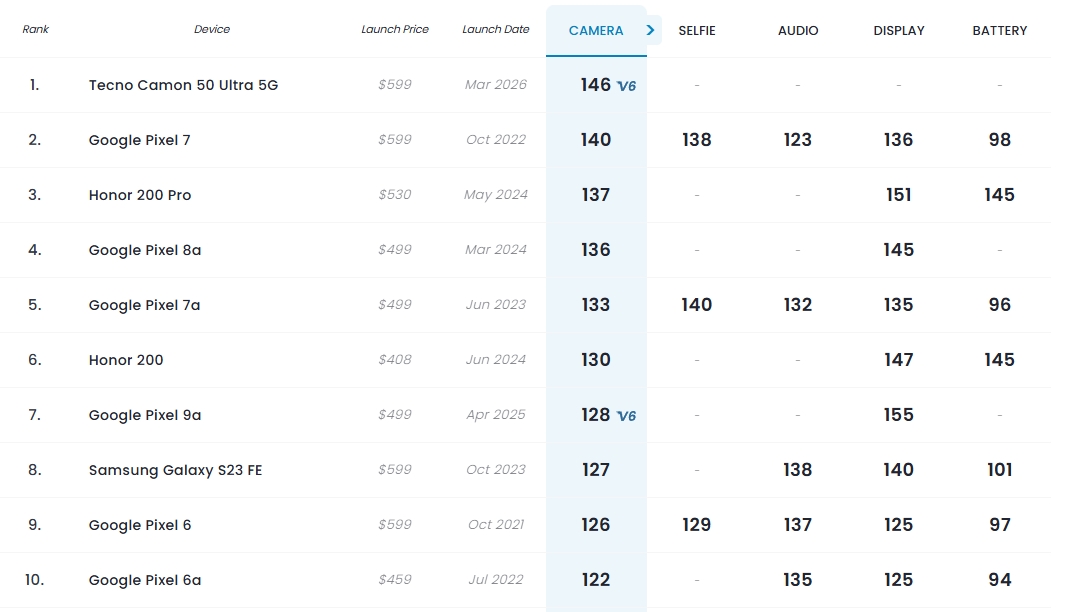1067x612 pixels.
Task: Sort by Launch Date column header
Action: point(496,30)
